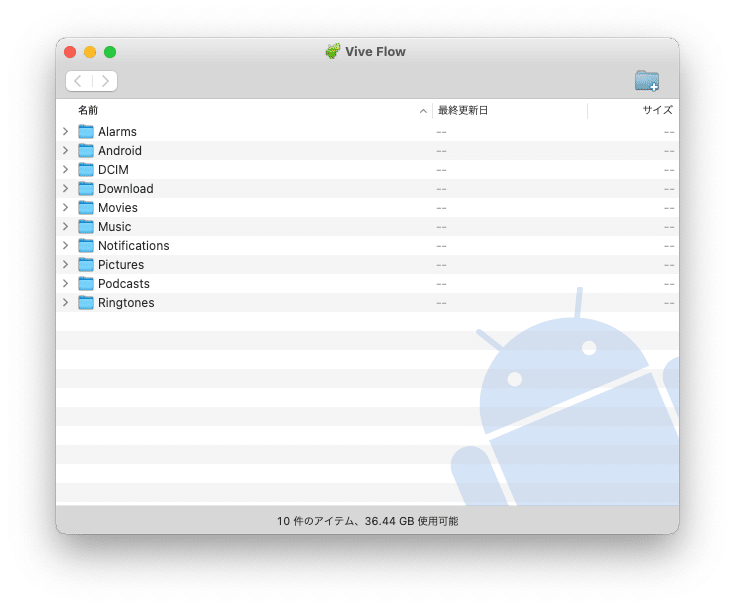Image resolution: width=735 pixels, height=608 pixels.
Task: Click the new folder icon in toolbar
Action: click(647, 81)
